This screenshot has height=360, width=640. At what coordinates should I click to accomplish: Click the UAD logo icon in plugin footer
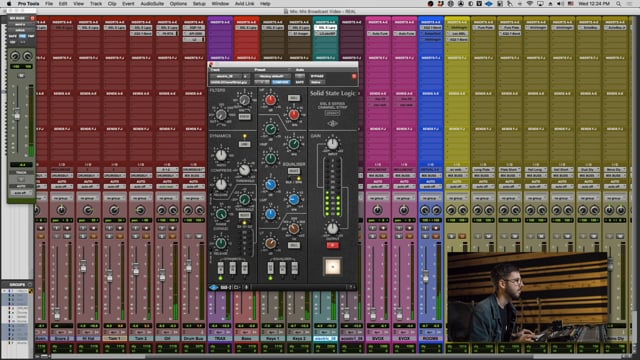pos(213,287)
